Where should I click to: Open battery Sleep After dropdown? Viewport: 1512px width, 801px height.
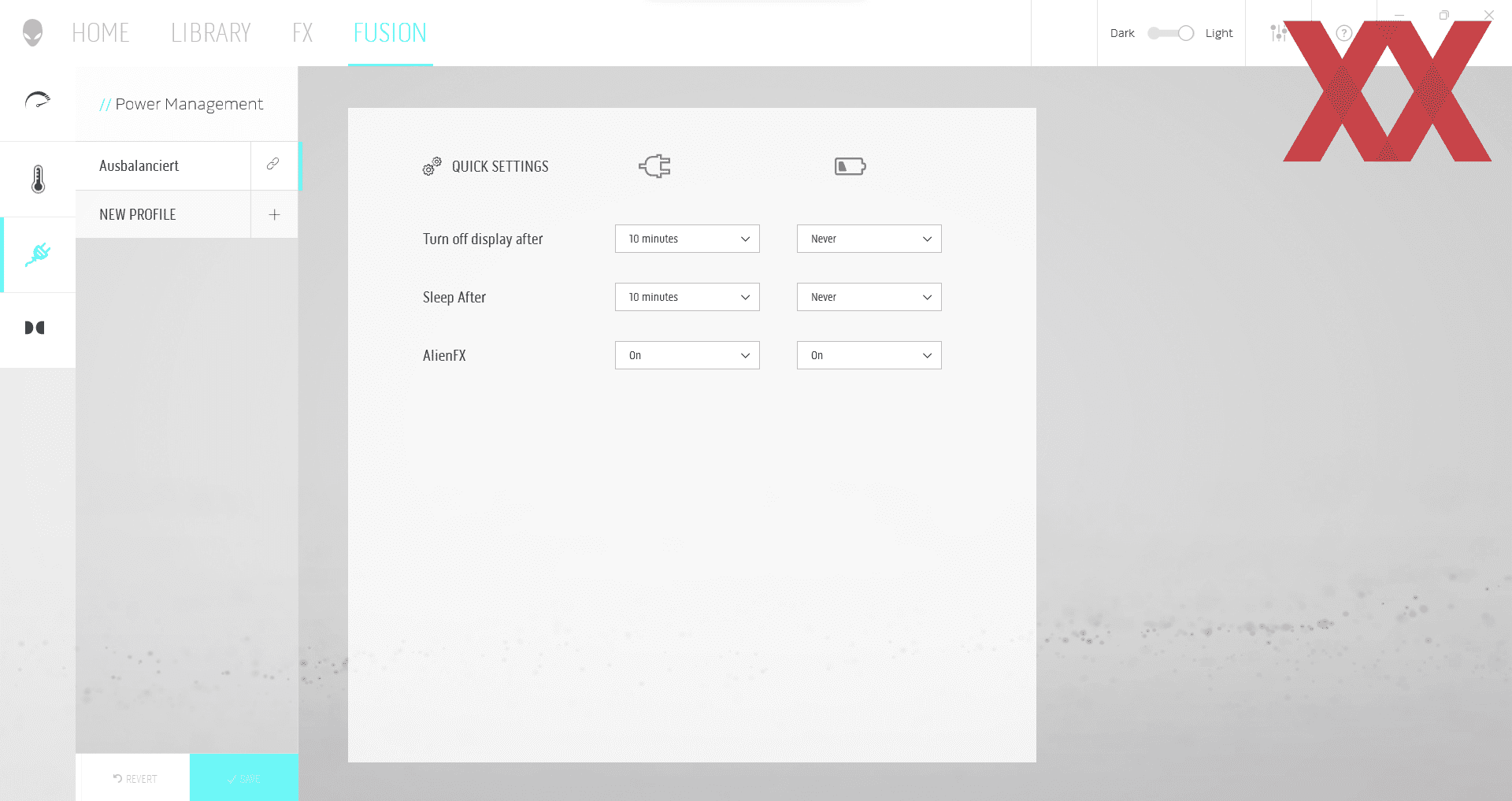click(x=869, y=297)
